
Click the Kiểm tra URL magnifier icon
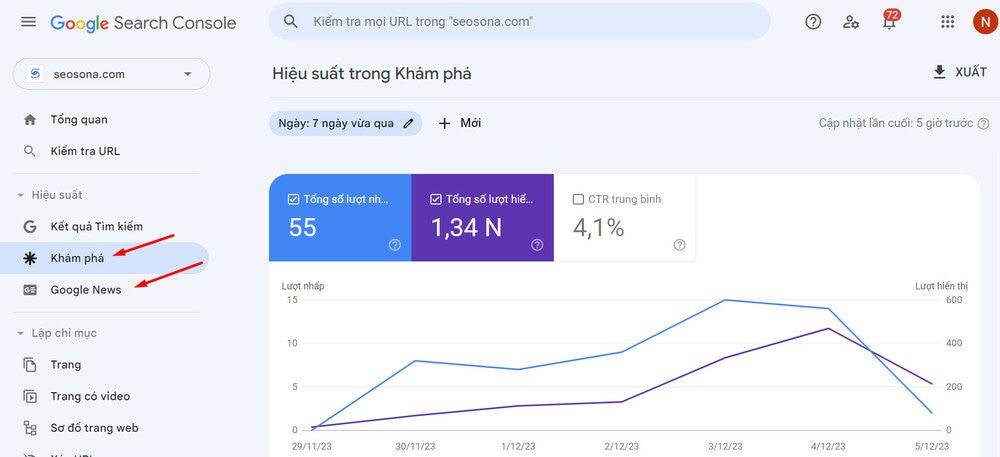point(29,152)
